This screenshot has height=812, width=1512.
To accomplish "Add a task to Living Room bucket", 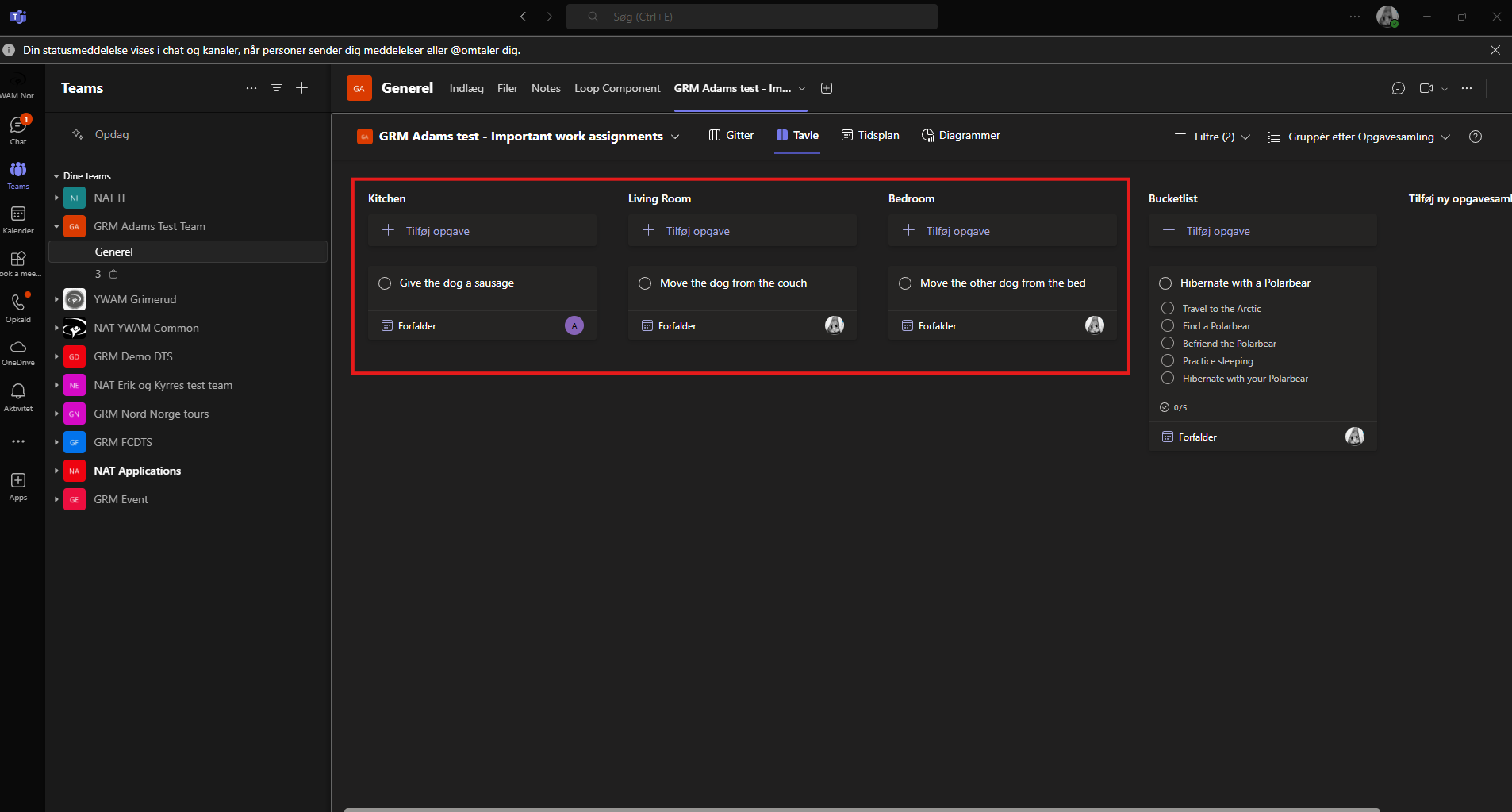I will point(743,231).
